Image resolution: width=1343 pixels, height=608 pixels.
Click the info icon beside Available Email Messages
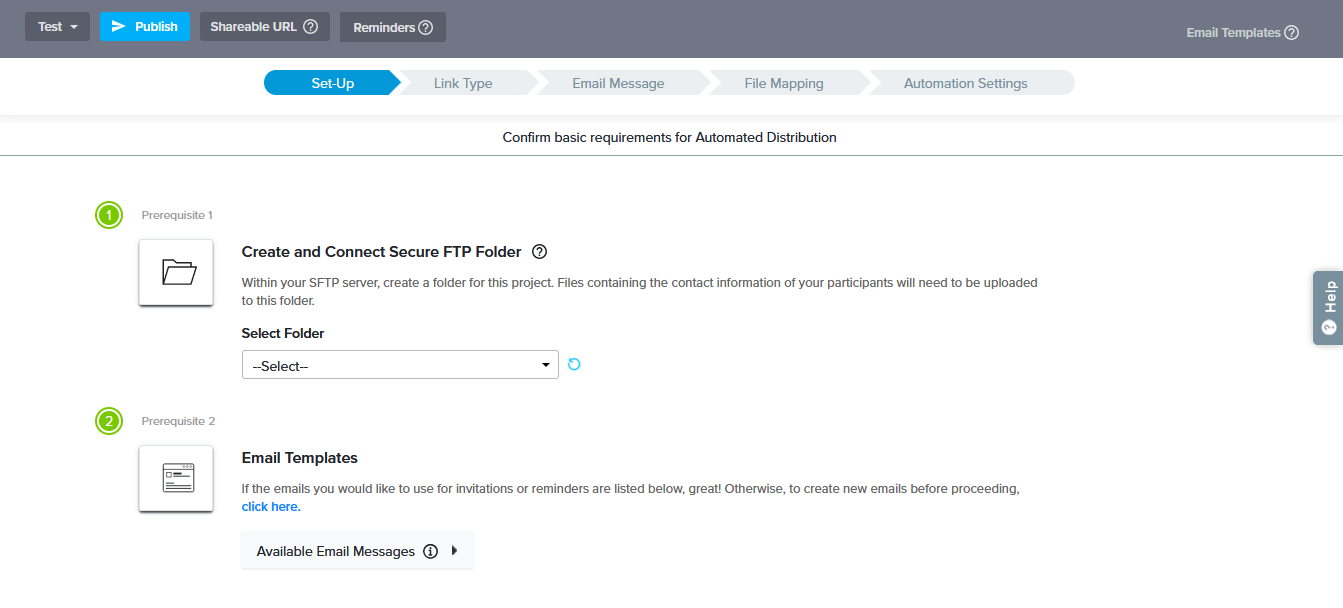point(431,551)
